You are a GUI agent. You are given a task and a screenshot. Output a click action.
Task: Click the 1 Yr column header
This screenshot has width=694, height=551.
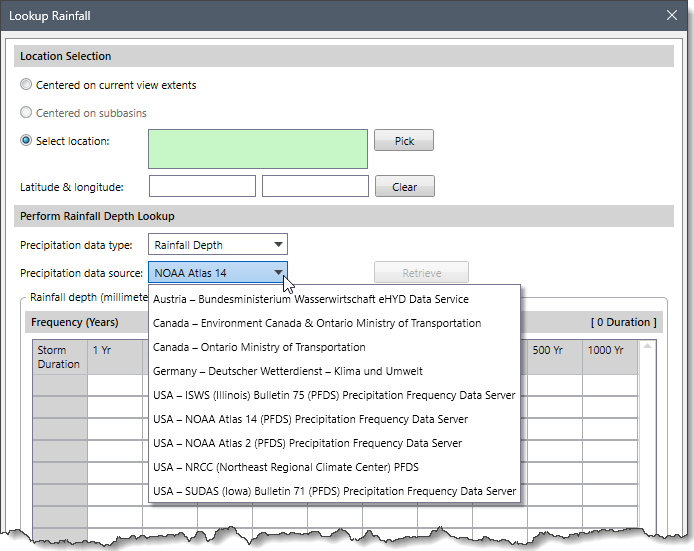click(115, 357)
